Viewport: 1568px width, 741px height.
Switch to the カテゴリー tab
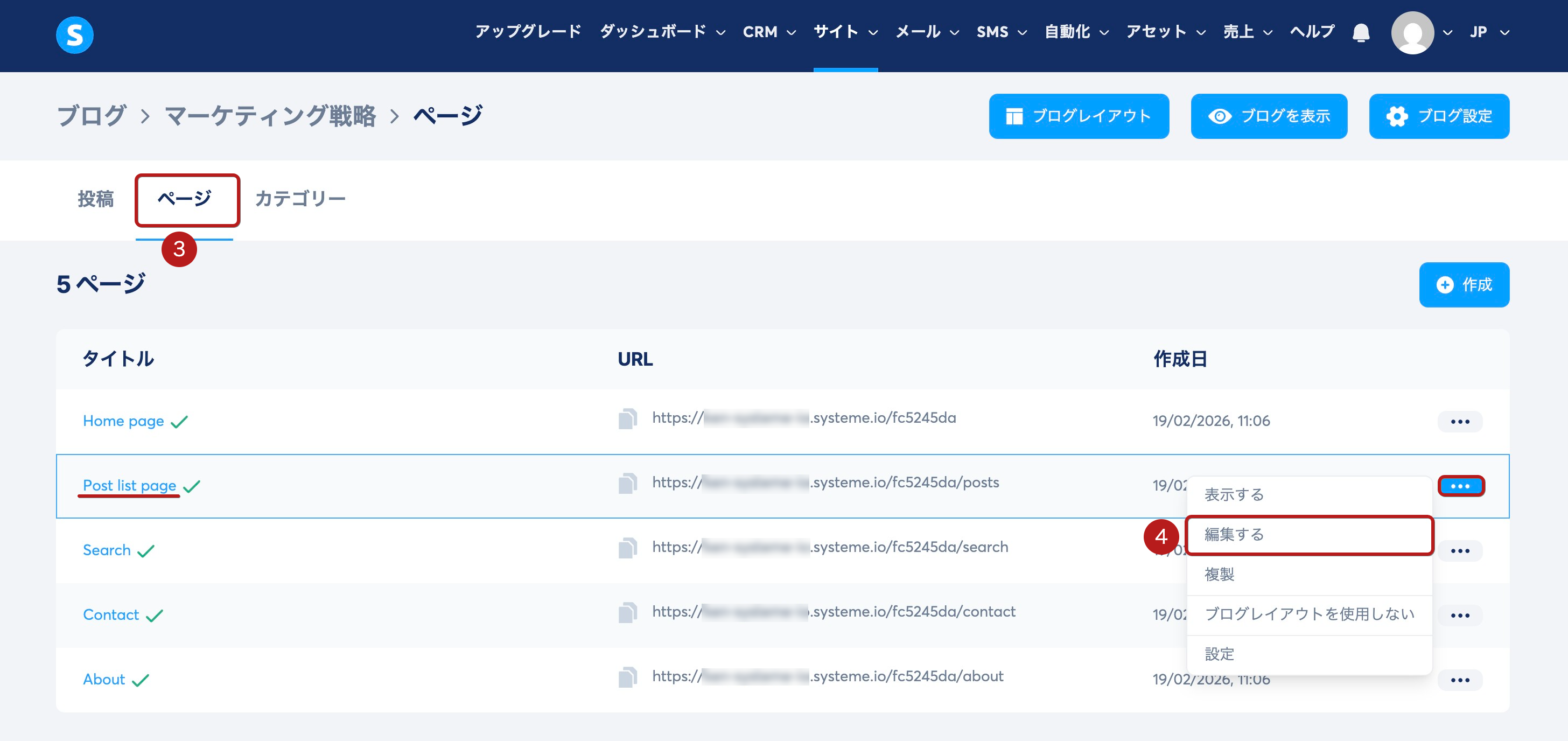pos(300,199)
